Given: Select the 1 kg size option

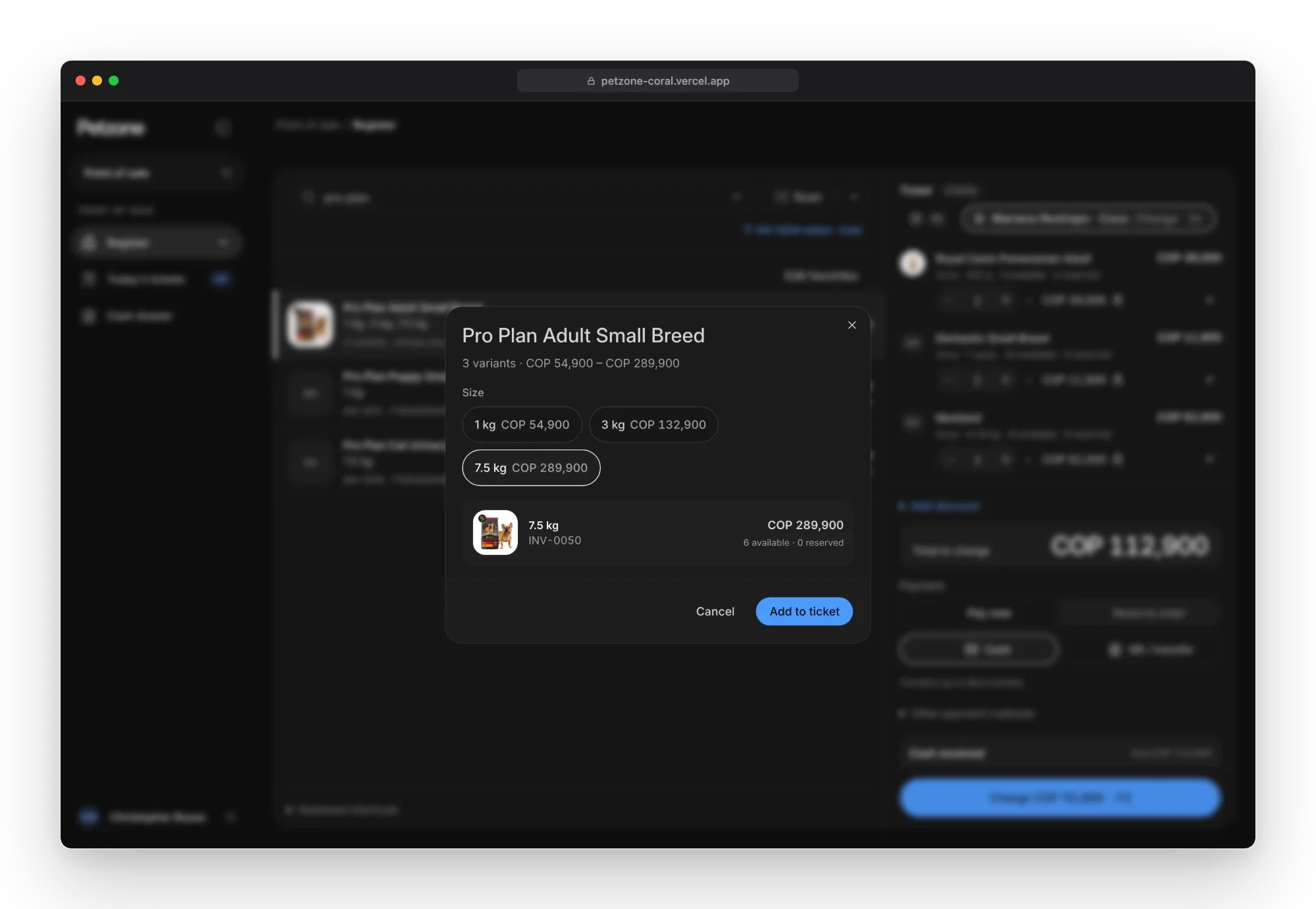Looking at the screenshot, I should tap(522, 425).
